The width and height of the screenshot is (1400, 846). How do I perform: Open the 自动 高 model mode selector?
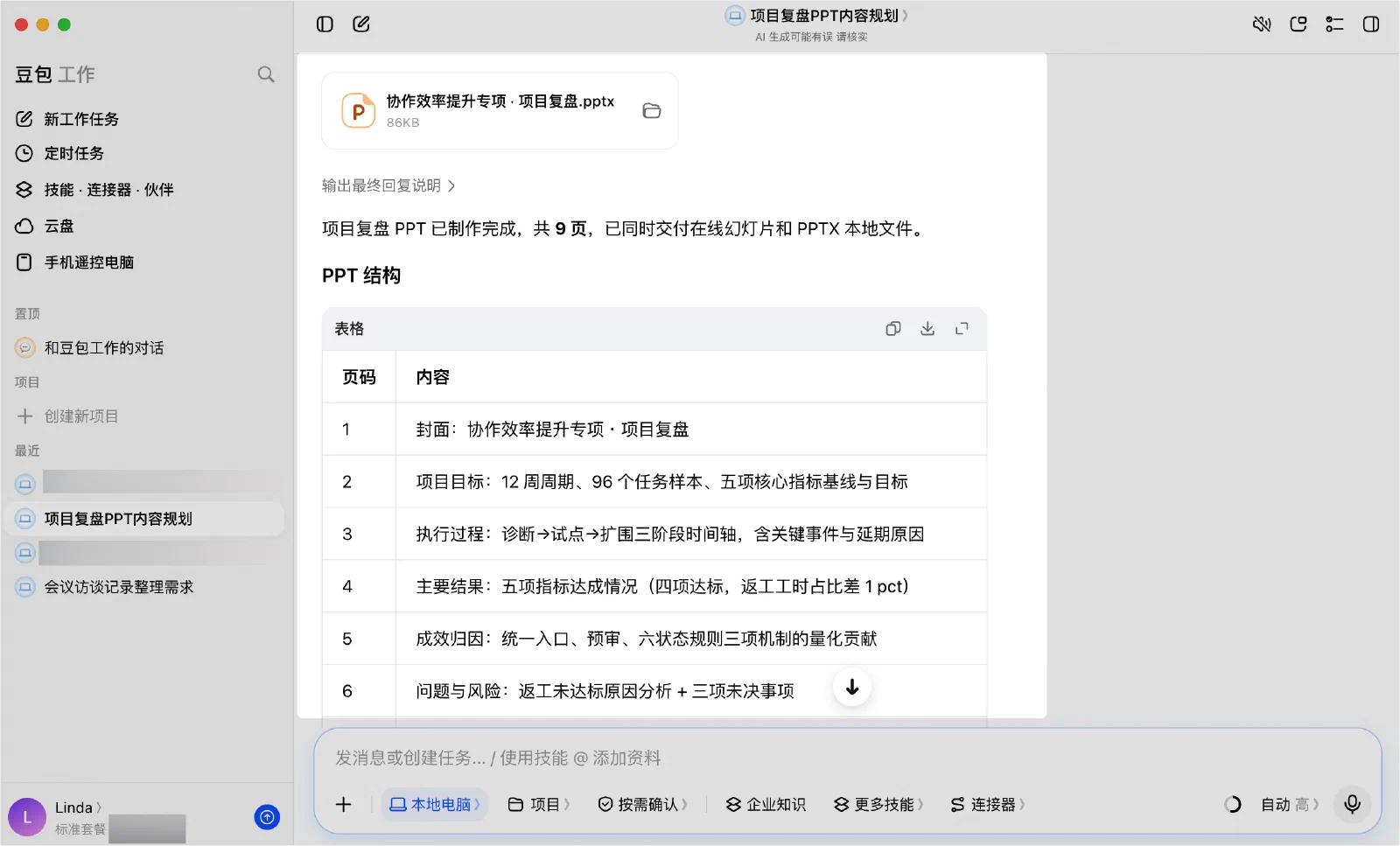point(1290,804)
